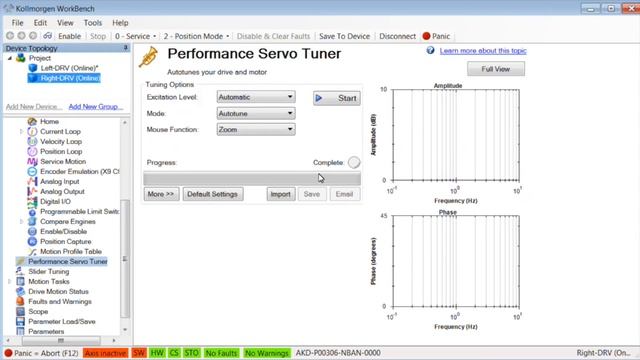Click the Motion Profile Table icon
640x360 pixels.
pos(32,251)
